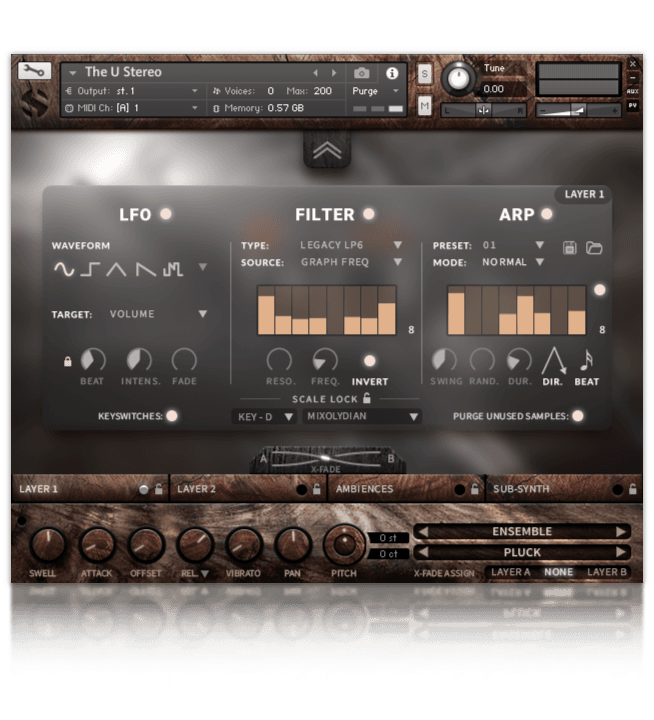This screenshot has width=654, height=720.
Task: Select next Ensemble category arrow
Action: 620,532
